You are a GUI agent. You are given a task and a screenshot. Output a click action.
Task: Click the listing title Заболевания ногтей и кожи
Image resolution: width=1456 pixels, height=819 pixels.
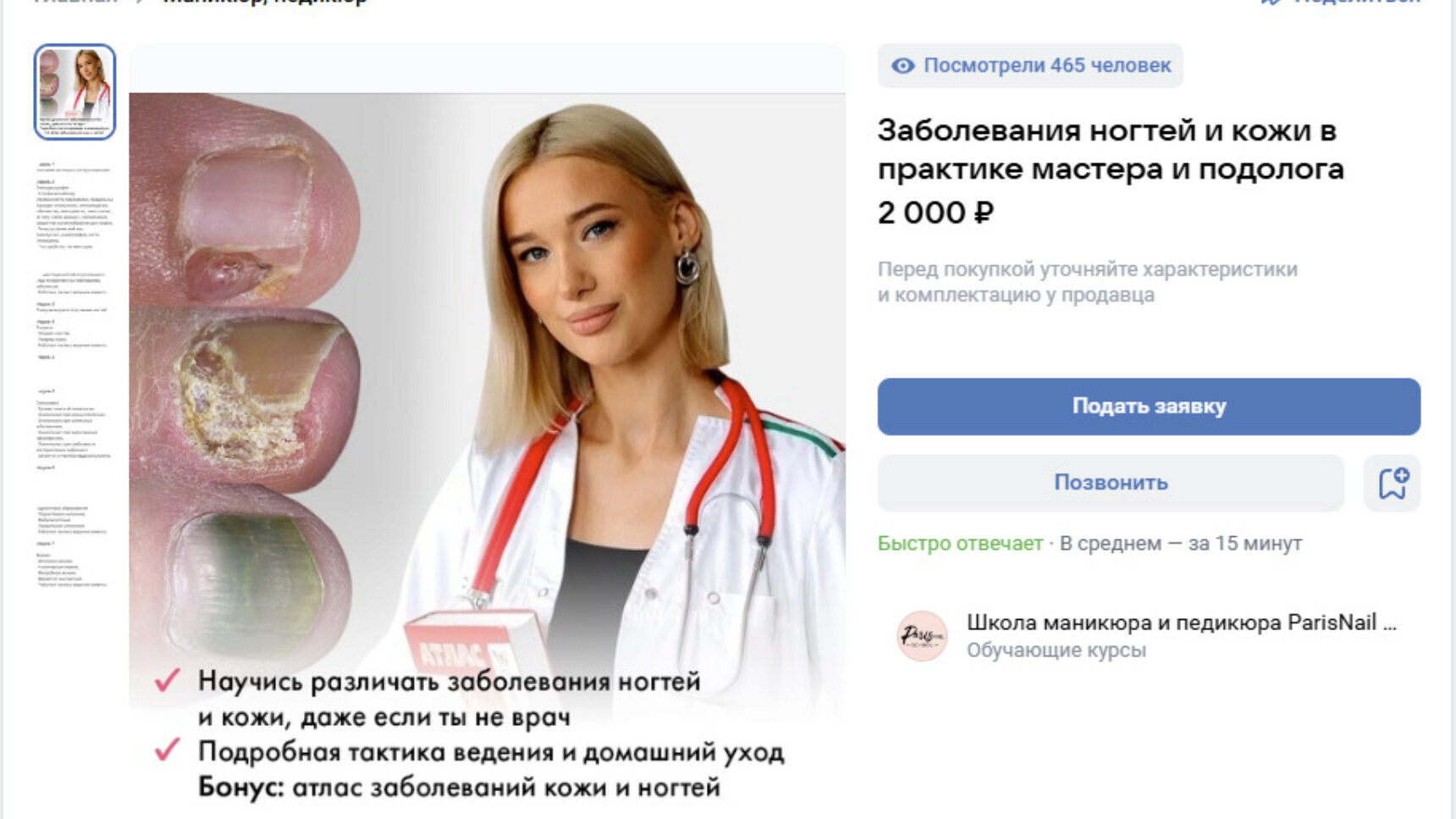[x=1111, y=150]
